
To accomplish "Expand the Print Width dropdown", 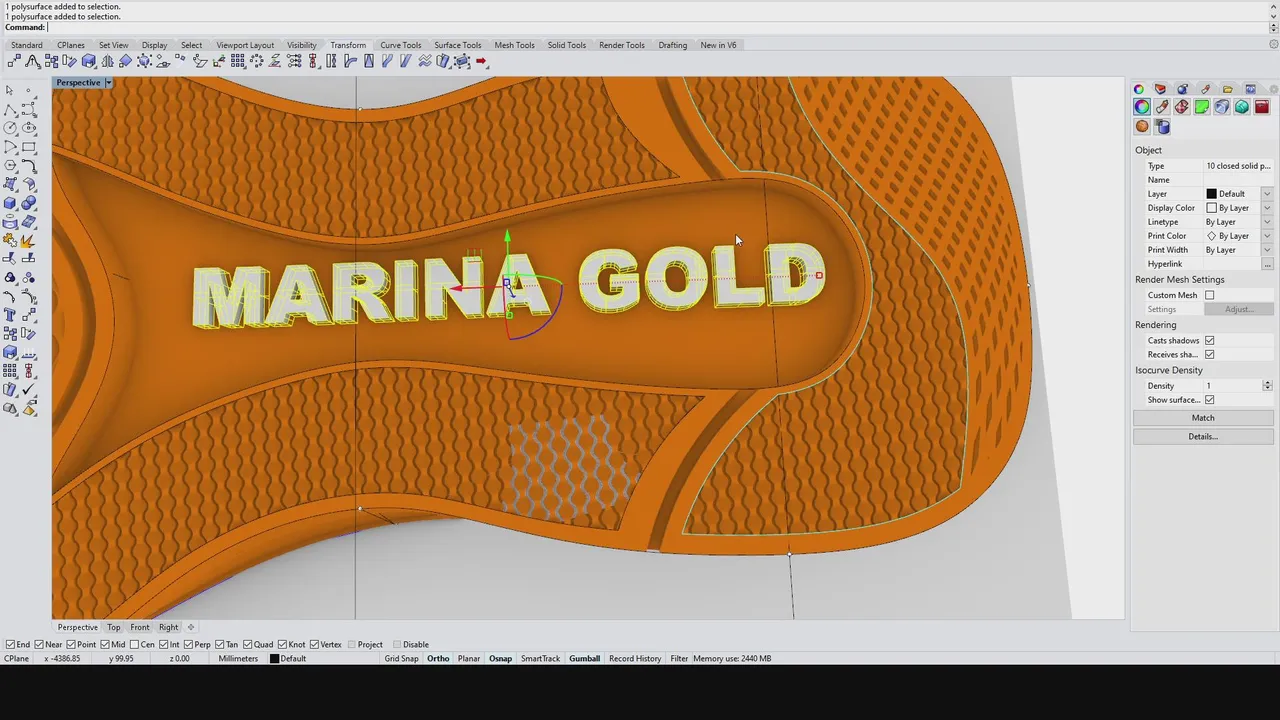I will click(x=1267, y=250).
